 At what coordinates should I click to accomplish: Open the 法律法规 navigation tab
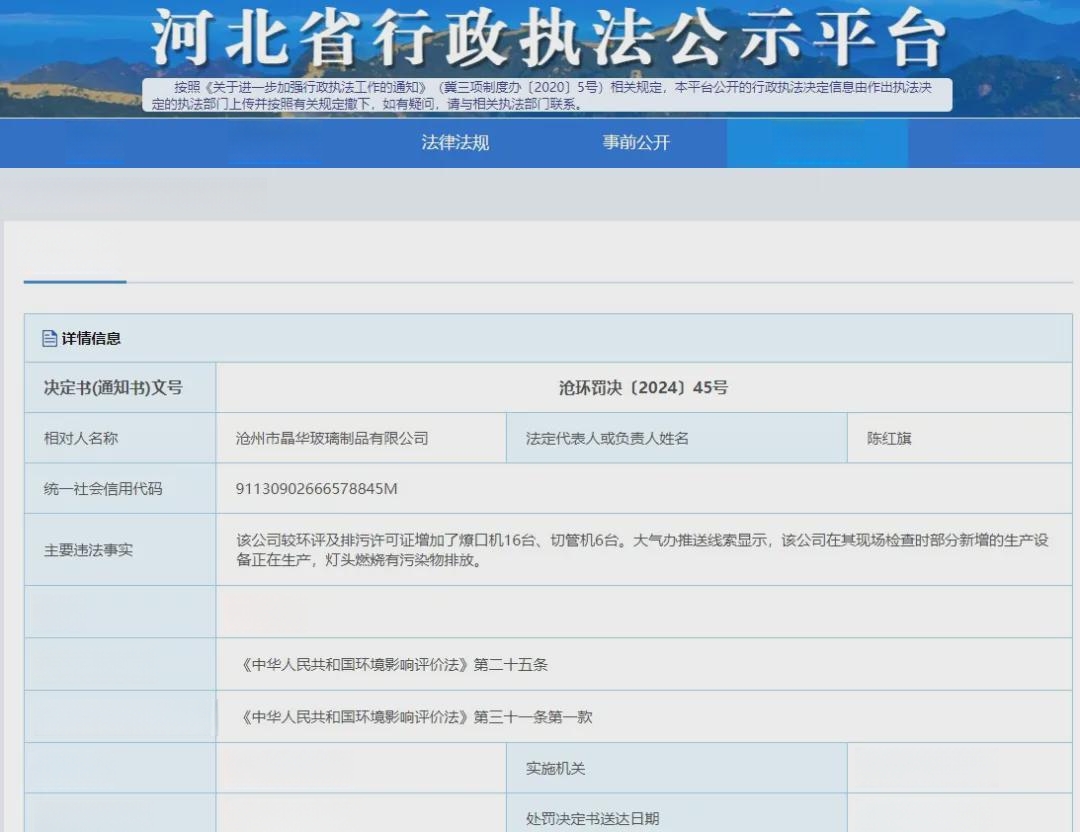455,143
